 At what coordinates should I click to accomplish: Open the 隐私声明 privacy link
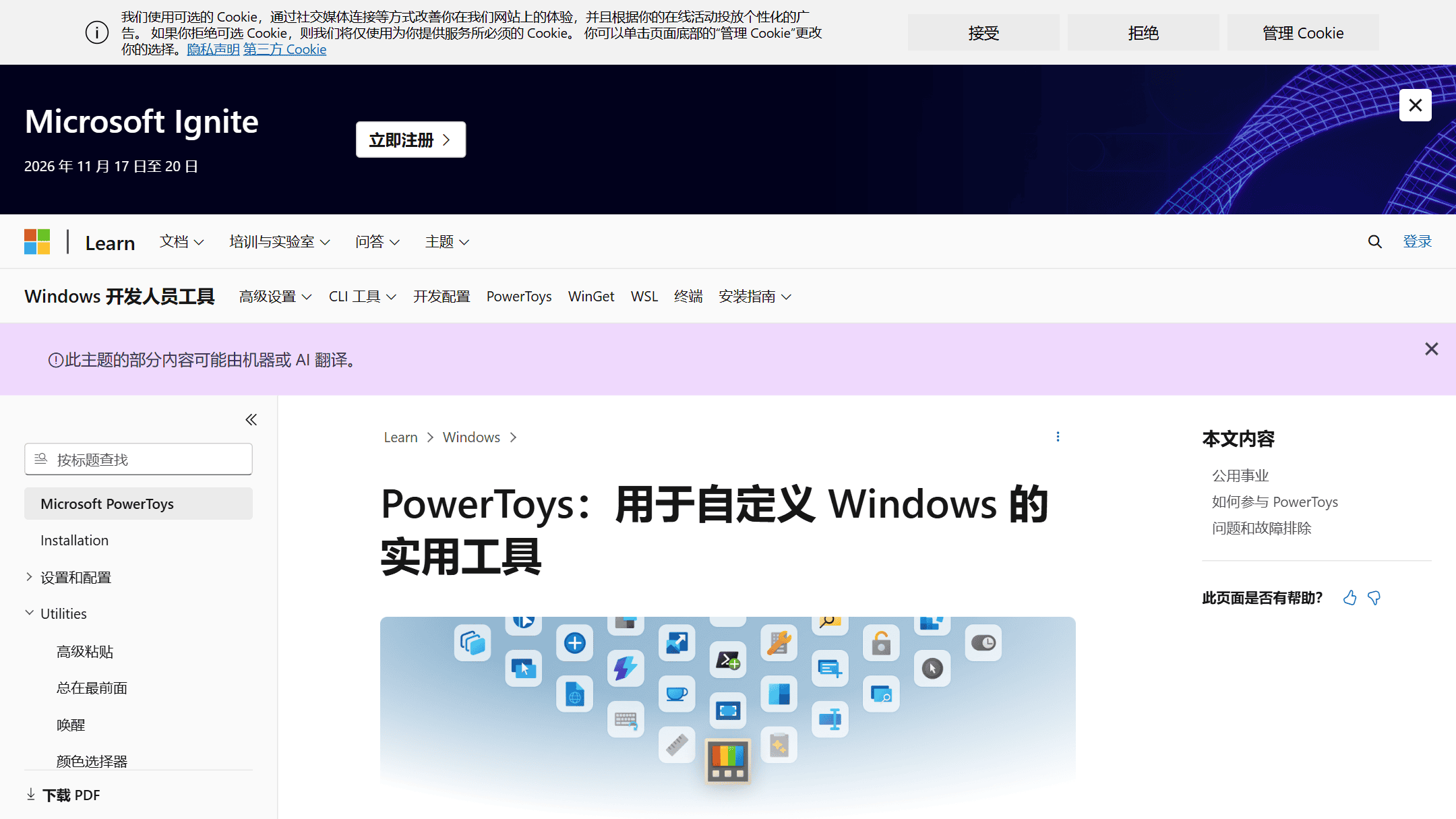213,49
